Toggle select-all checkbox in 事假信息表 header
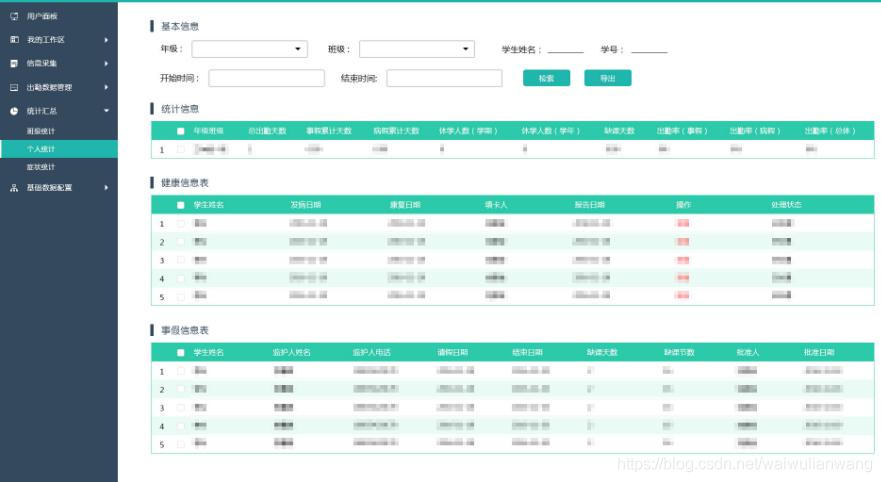The height and width of the screenshot is (482, 881). click(x=180, y=353)
